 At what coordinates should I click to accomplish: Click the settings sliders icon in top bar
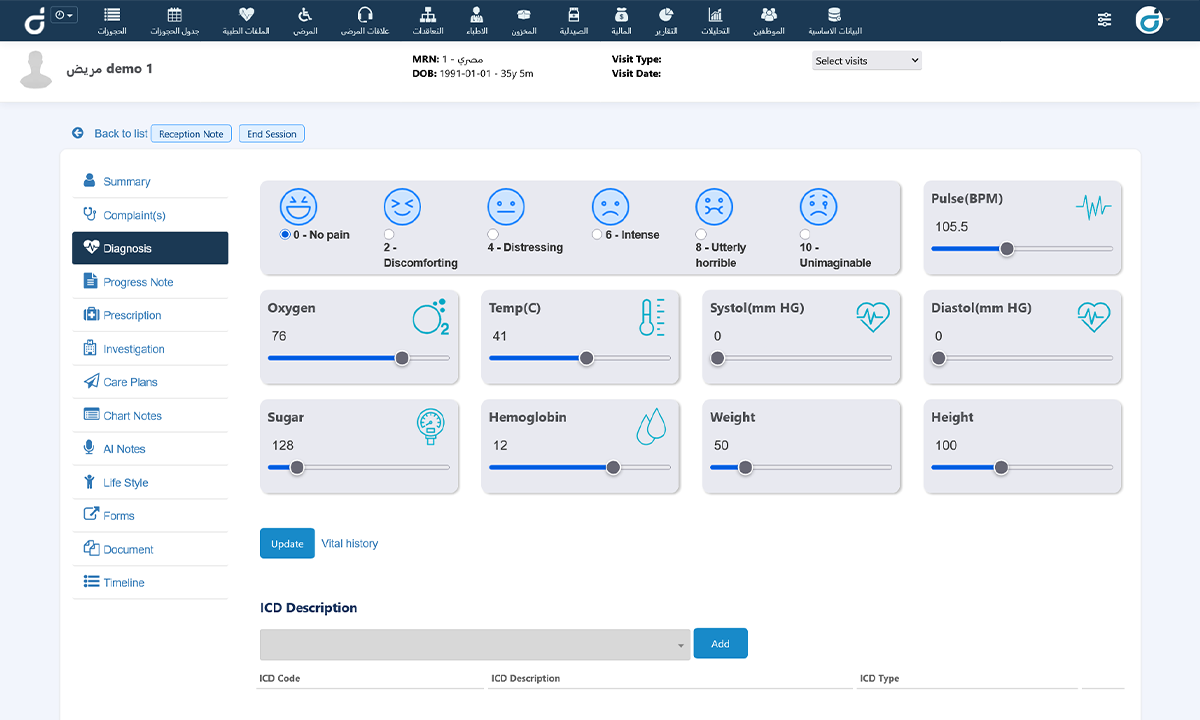[x=1105, y=20]
